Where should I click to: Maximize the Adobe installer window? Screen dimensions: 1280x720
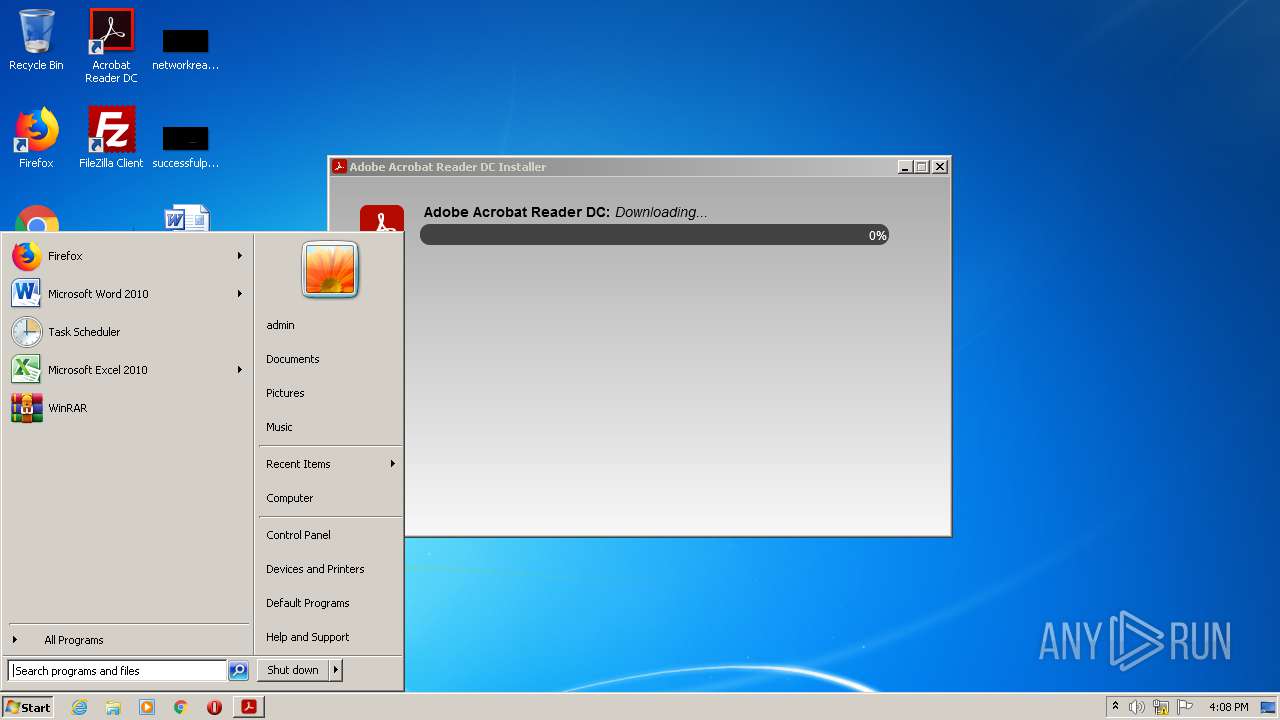click(922, 167)
